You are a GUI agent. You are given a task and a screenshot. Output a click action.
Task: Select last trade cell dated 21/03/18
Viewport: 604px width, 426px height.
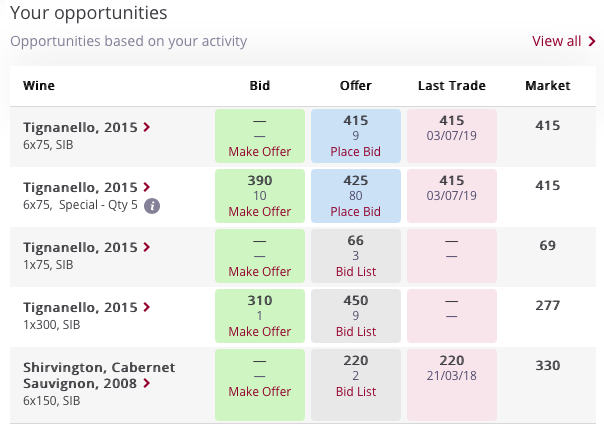451,385
